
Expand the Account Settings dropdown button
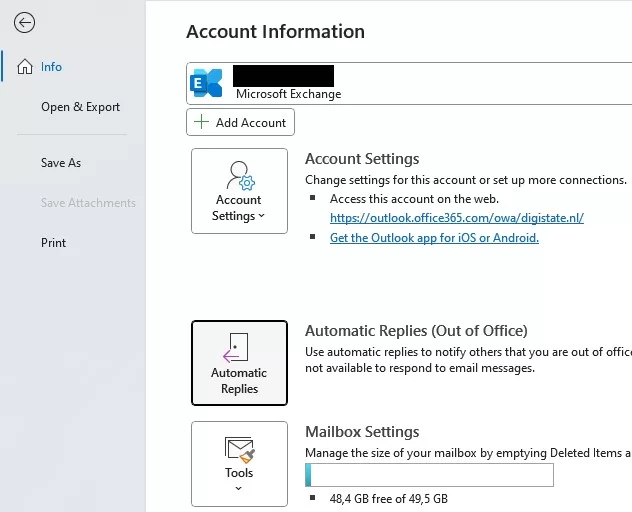click(x=239, y=191)
